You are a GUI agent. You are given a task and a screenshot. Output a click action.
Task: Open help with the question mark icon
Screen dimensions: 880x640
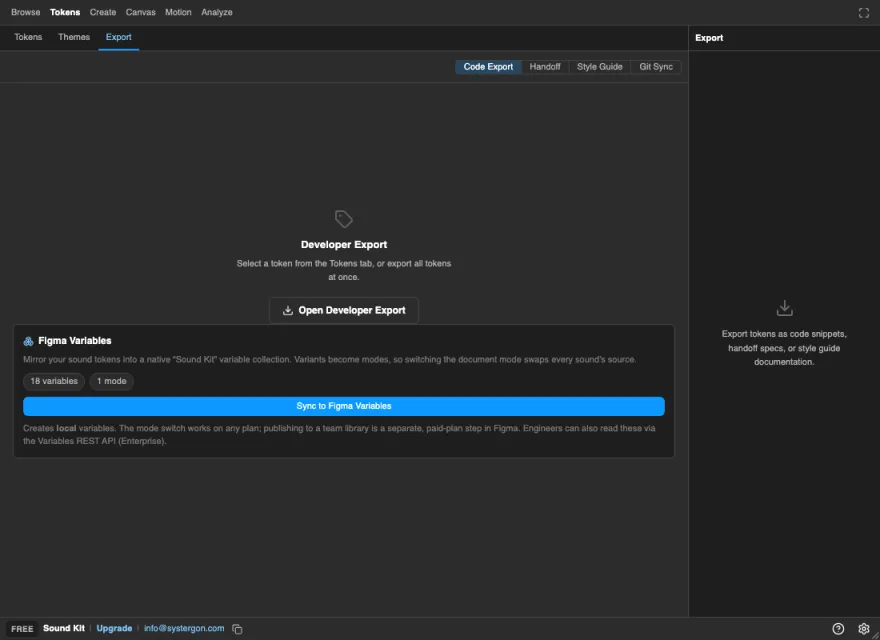point(838,629)
